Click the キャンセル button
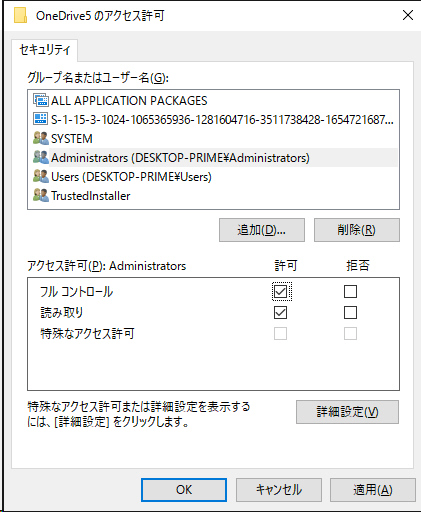The image size is (421, 512). (x=279, y=490)
